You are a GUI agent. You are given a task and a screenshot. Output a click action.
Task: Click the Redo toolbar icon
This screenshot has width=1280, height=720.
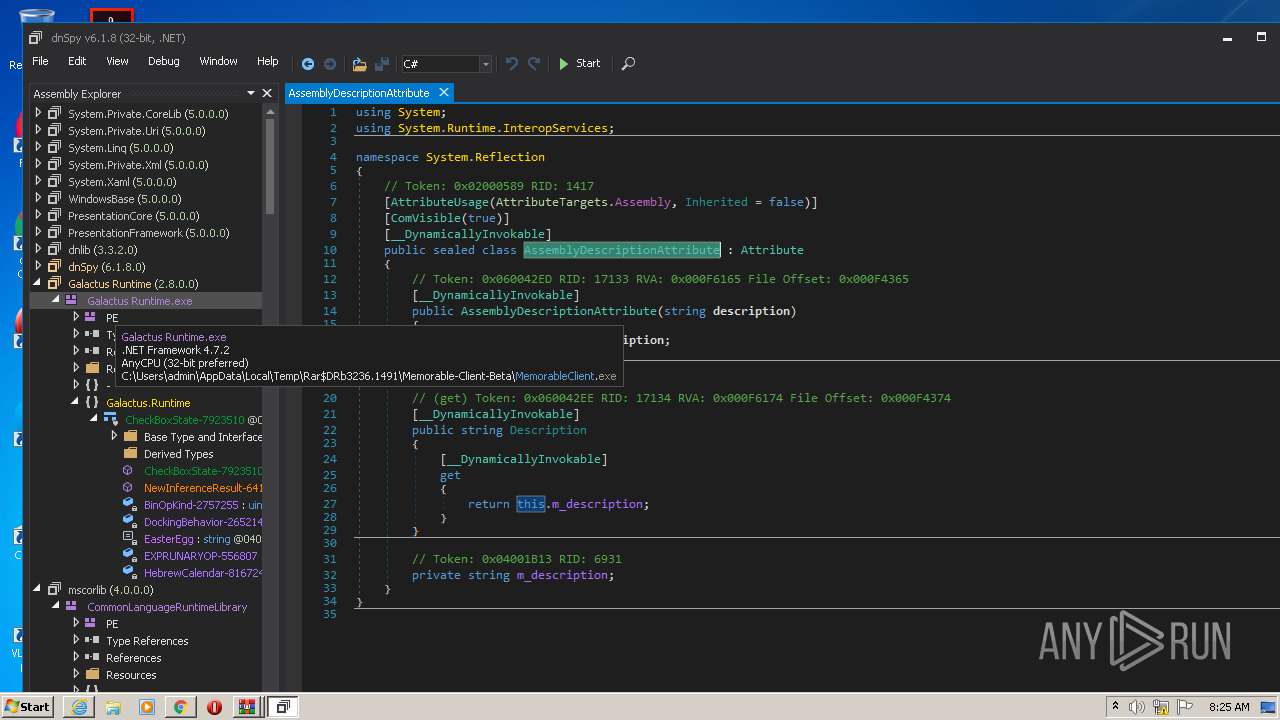(x=534, y=63)
